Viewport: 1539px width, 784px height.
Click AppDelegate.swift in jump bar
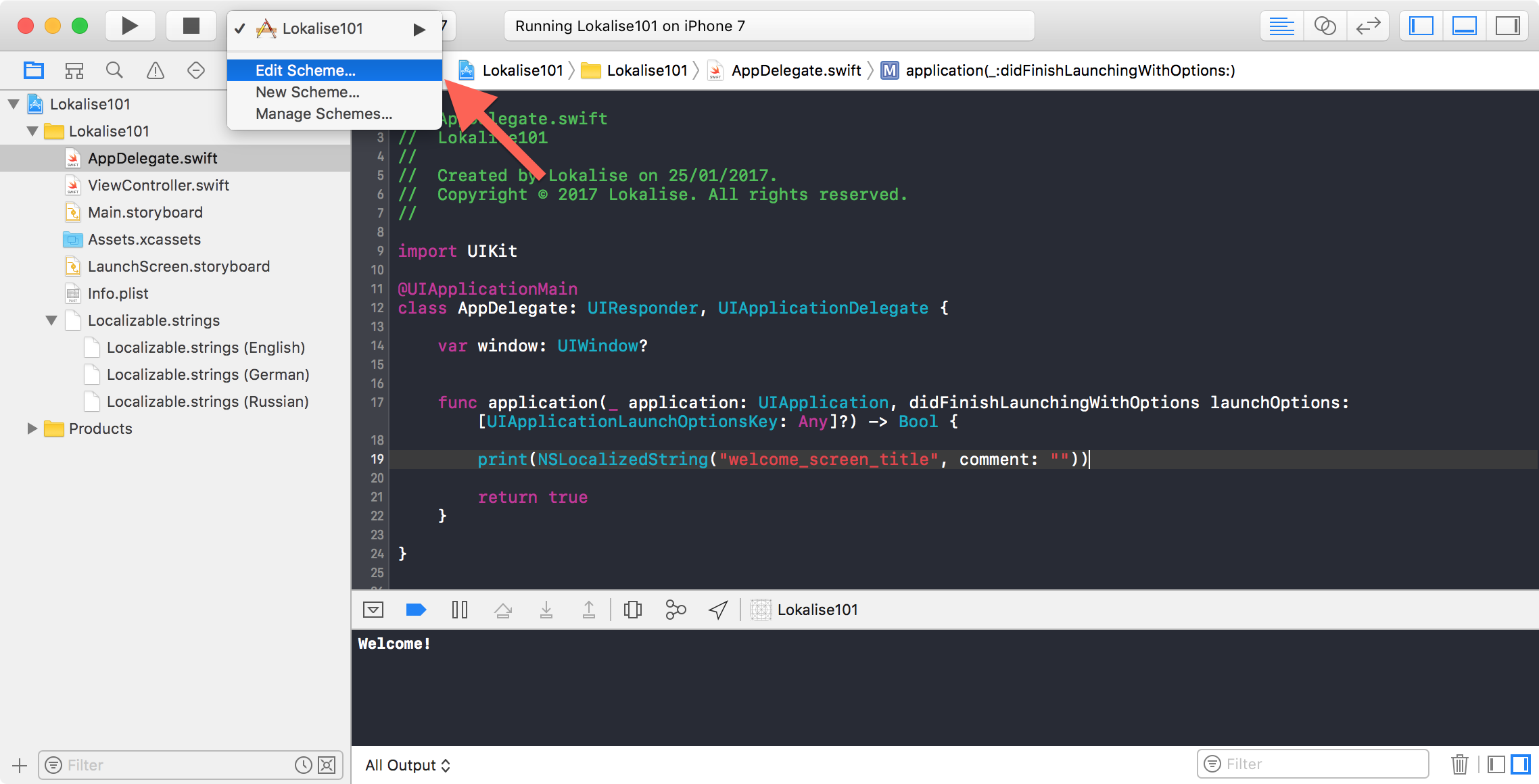click(x=784, y=70)
